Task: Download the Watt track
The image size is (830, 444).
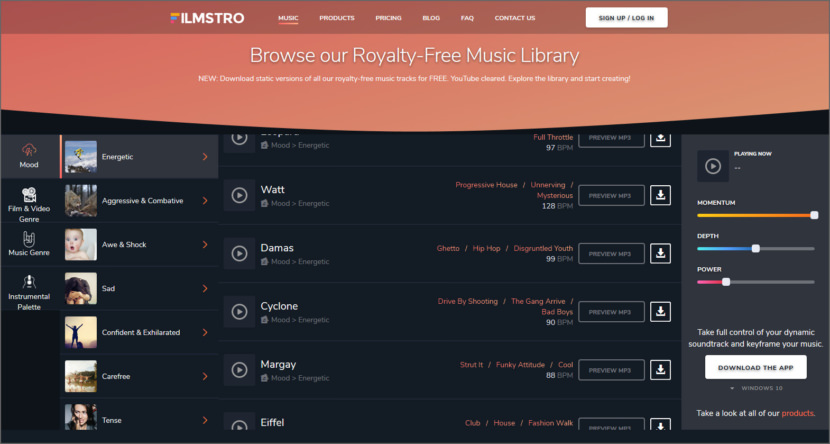Action: tap(660, 195)
